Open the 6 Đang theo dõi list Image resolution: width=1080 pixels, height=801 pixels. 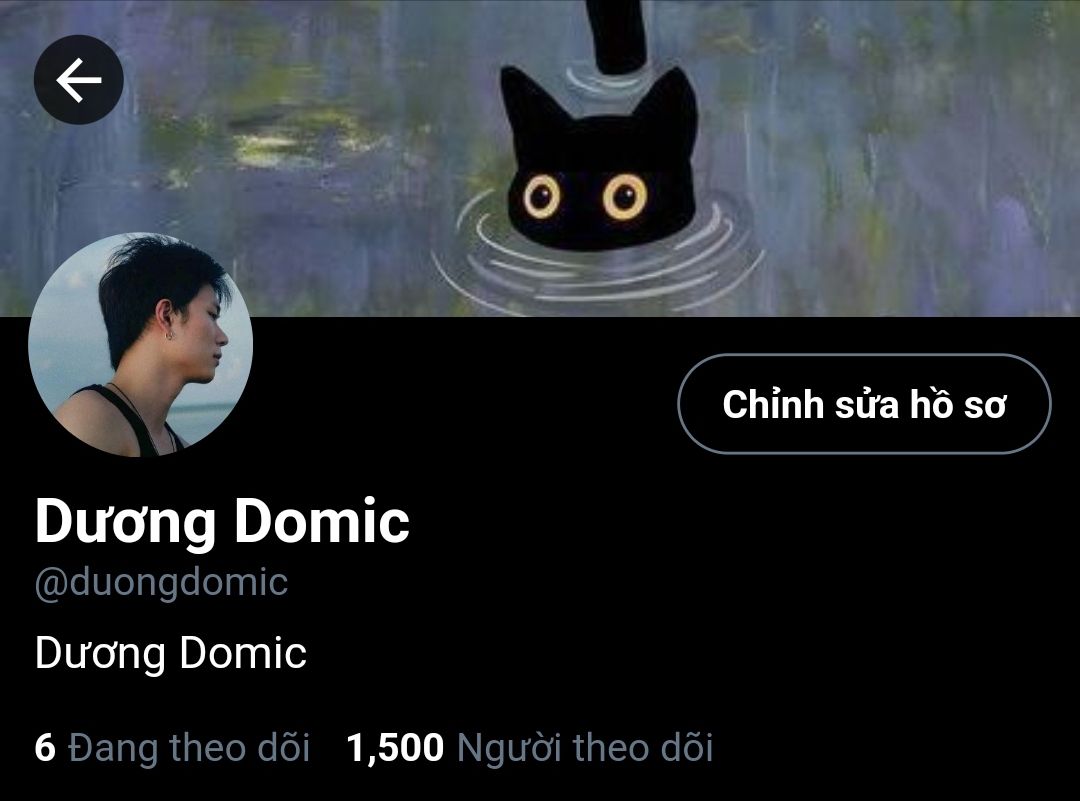(x=172, y=748)
